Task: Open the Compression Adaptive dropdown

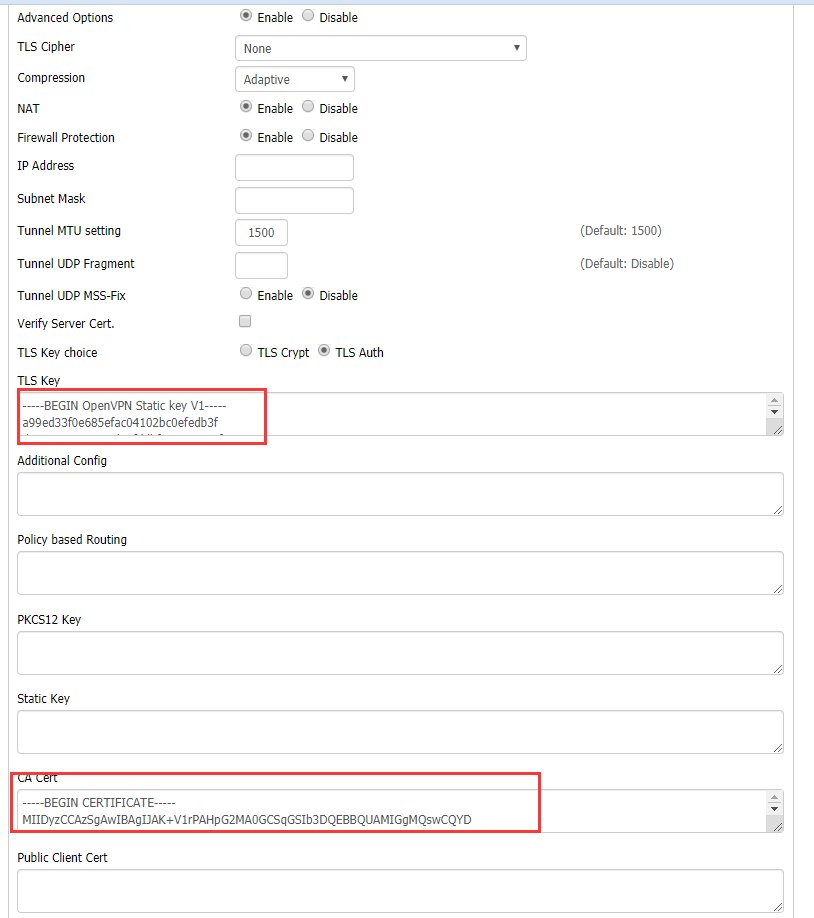Action: tap(295, 79)
